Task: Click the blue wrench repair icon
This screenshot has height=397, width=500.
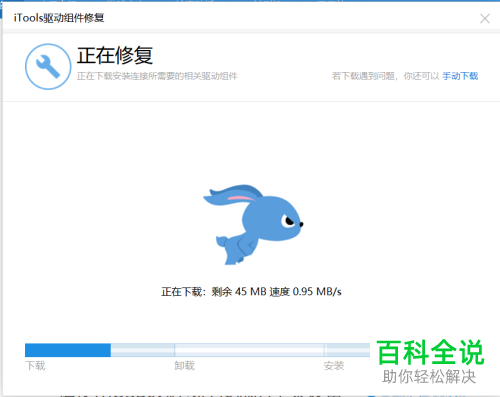Action: coord(48,67)
